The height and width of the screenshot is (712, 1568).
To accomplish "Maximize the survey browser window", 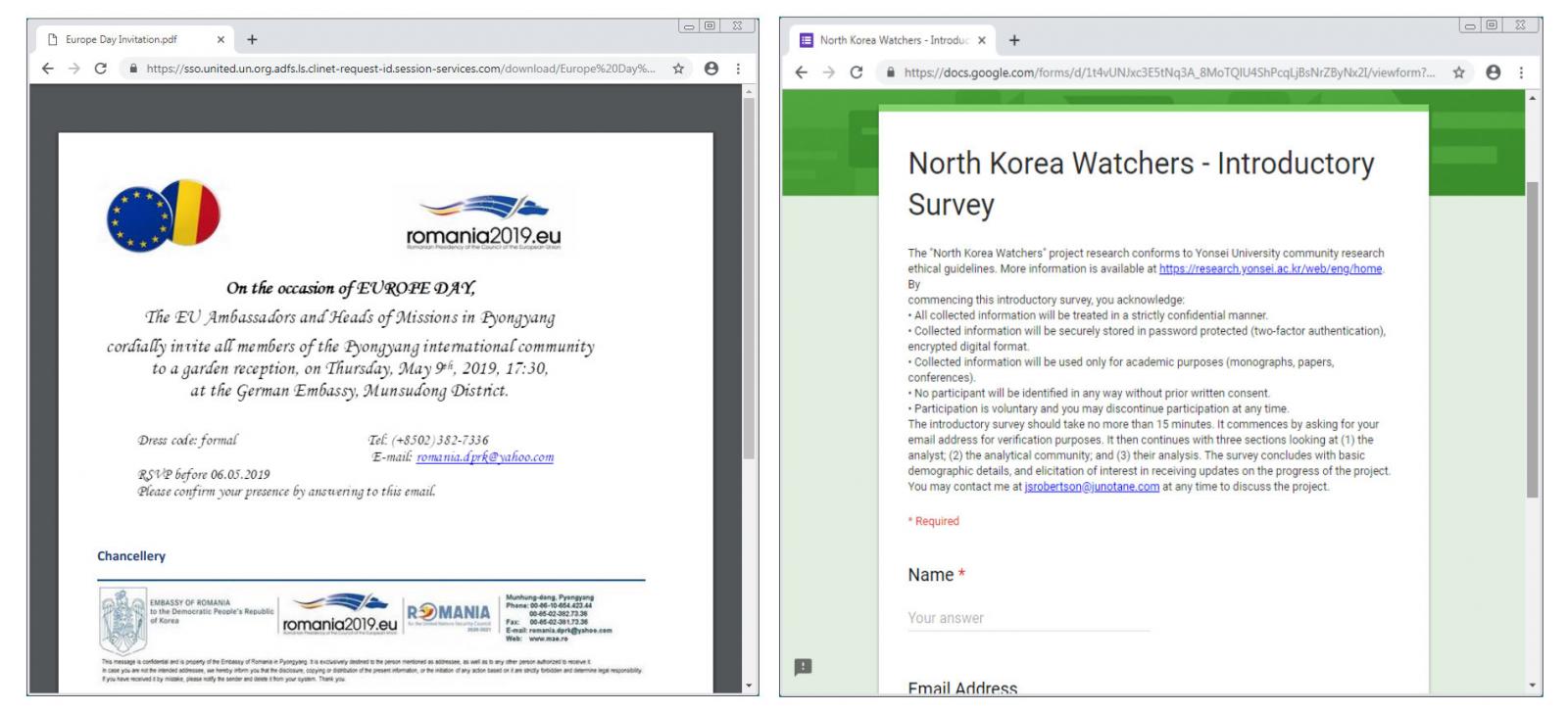I will click(1493, 25).
